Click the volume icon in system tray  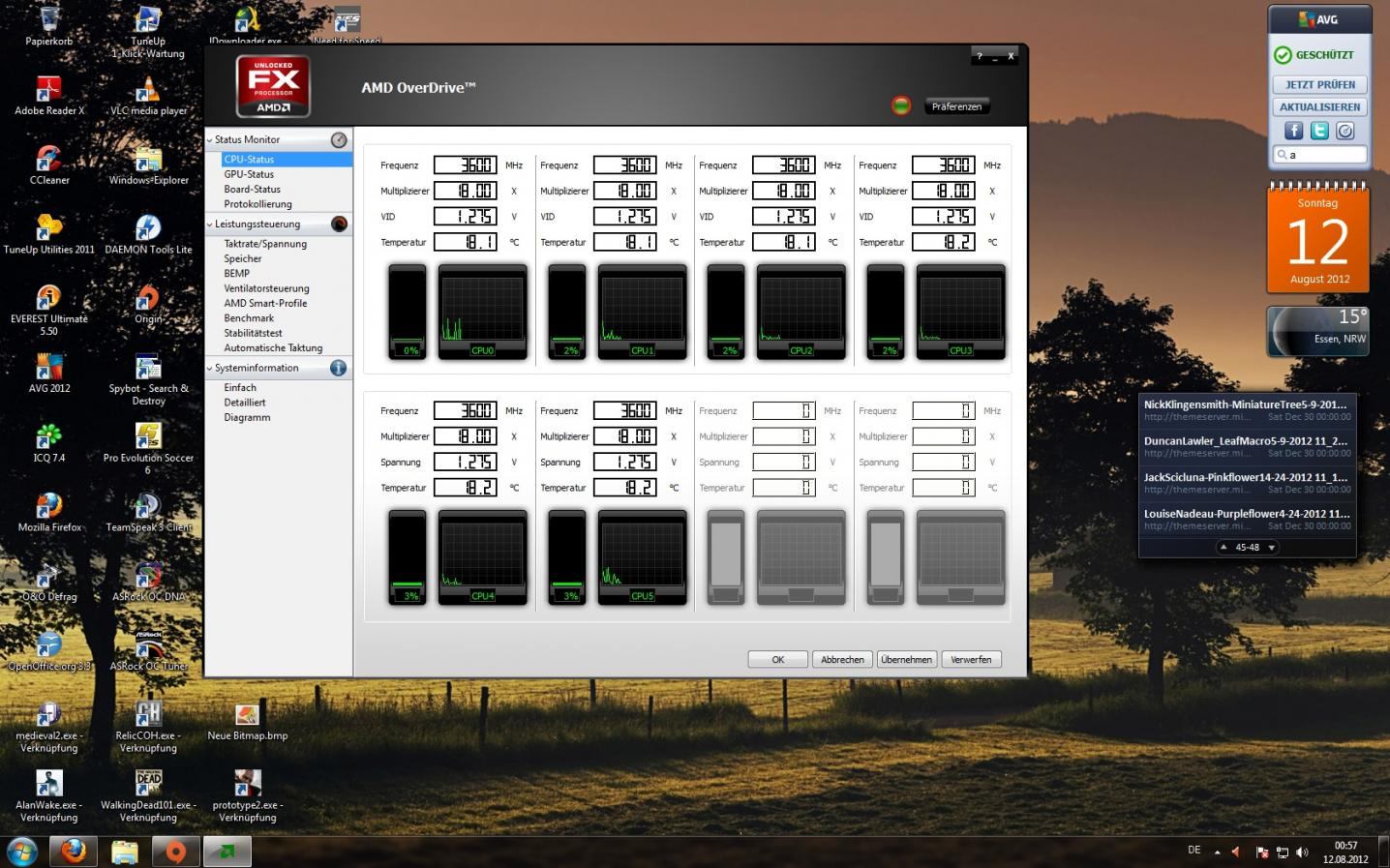click(1302, 853)
